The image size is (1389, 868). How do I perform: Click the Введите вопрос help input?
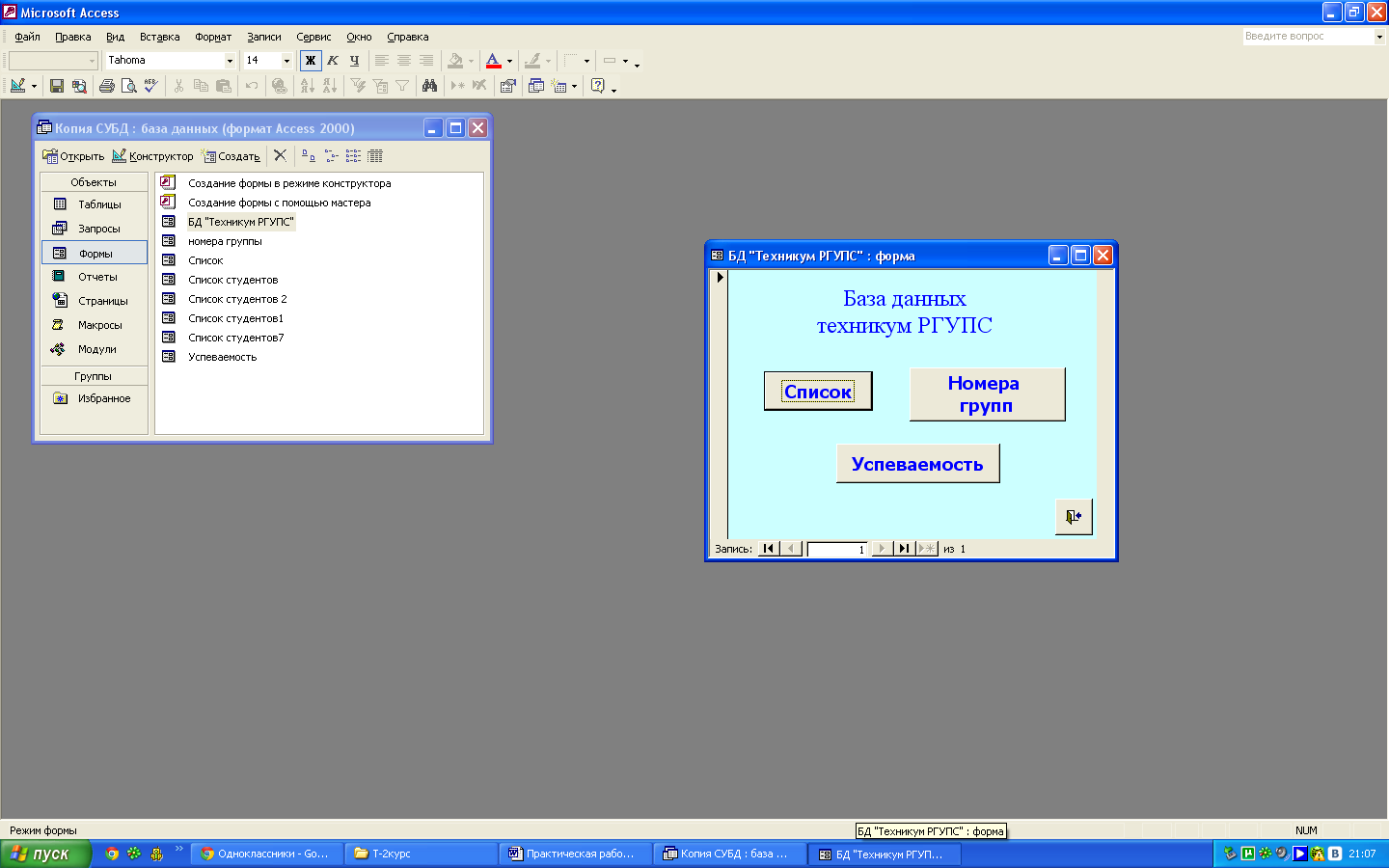click(1308, 37)
